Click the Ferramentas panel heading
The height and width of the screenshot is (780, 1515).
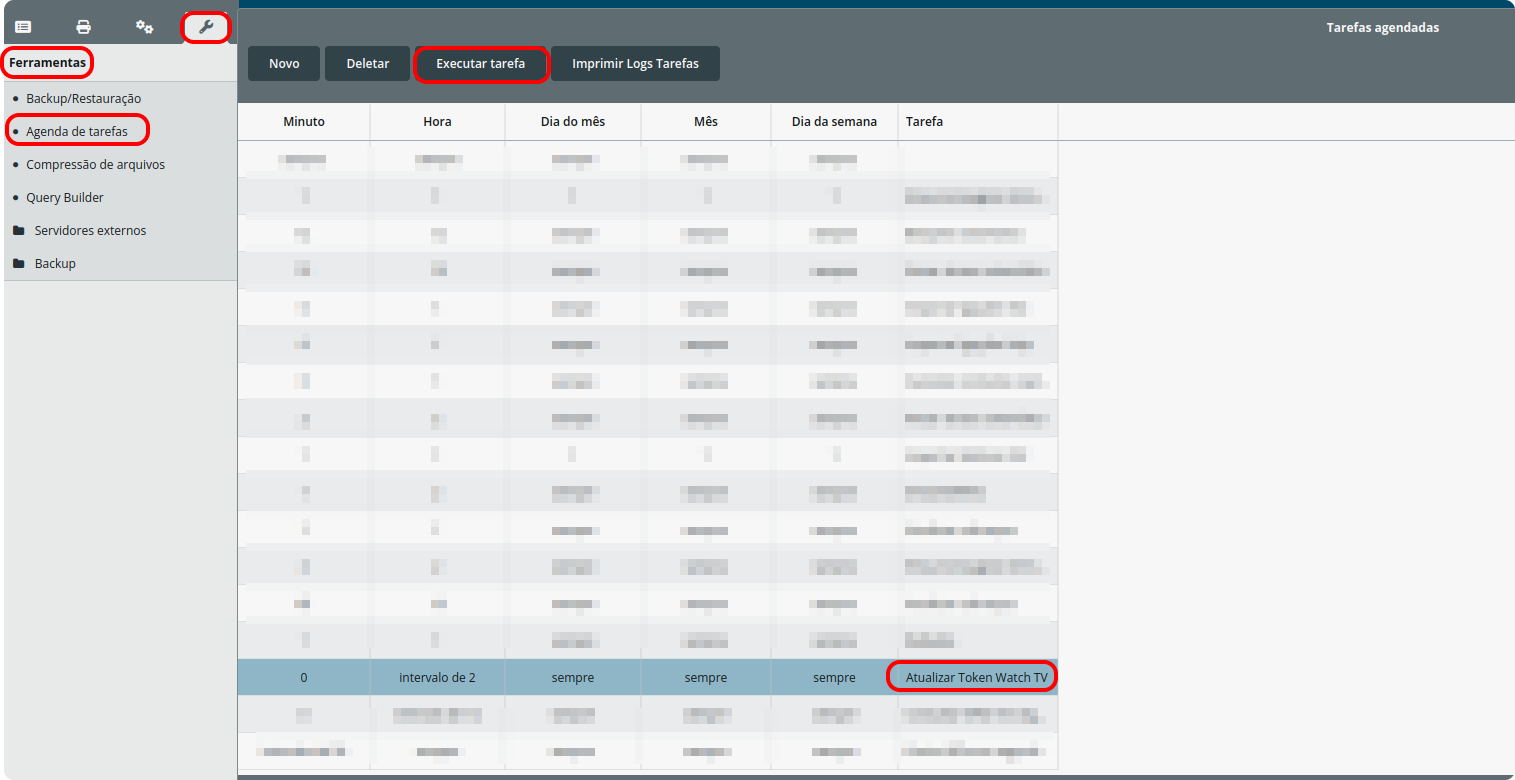(x=48, y=63)
